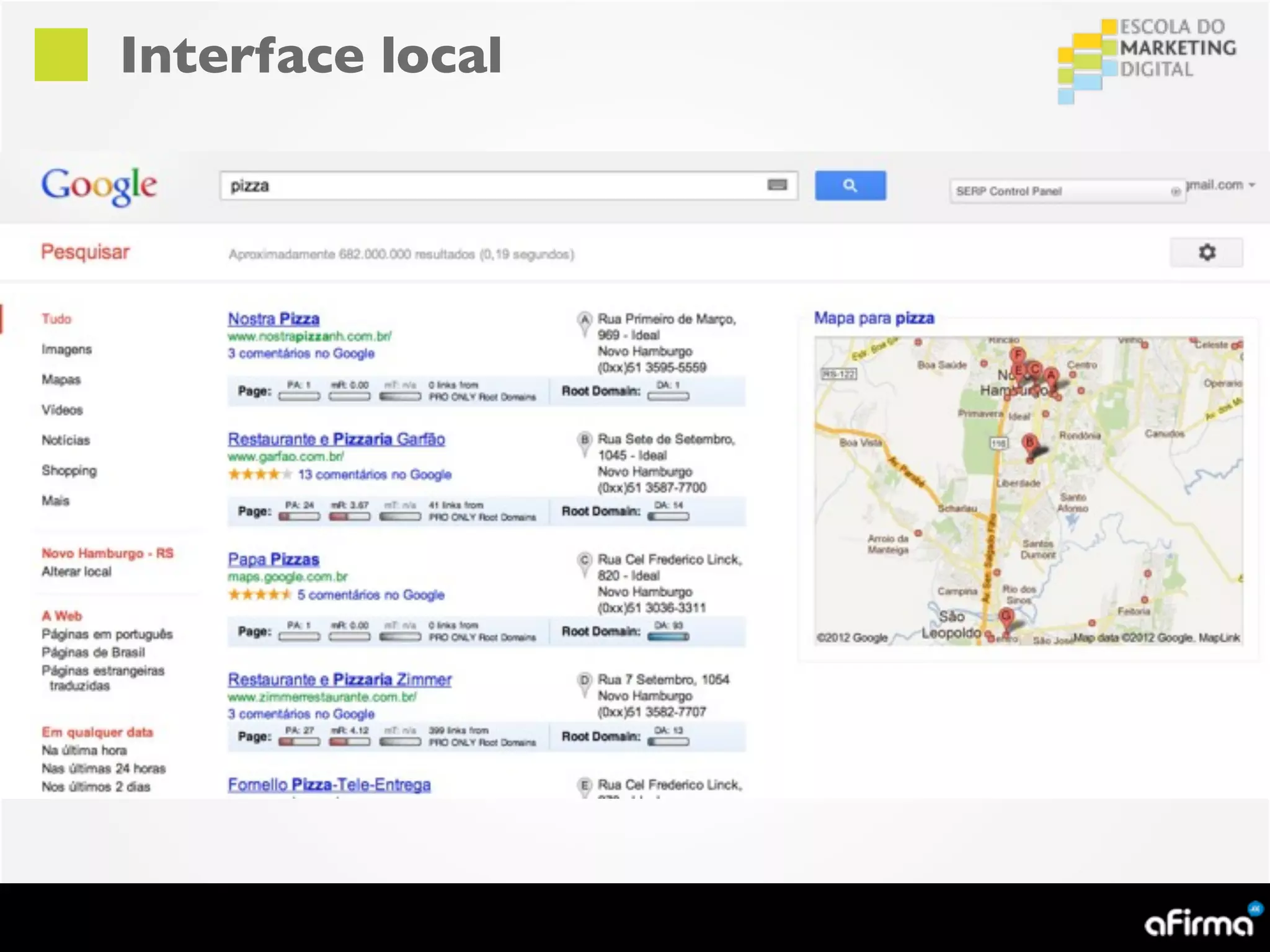
Task: Click the star rating for Restaurante e Pizzaria Garfão
Action: click(260, 475)
